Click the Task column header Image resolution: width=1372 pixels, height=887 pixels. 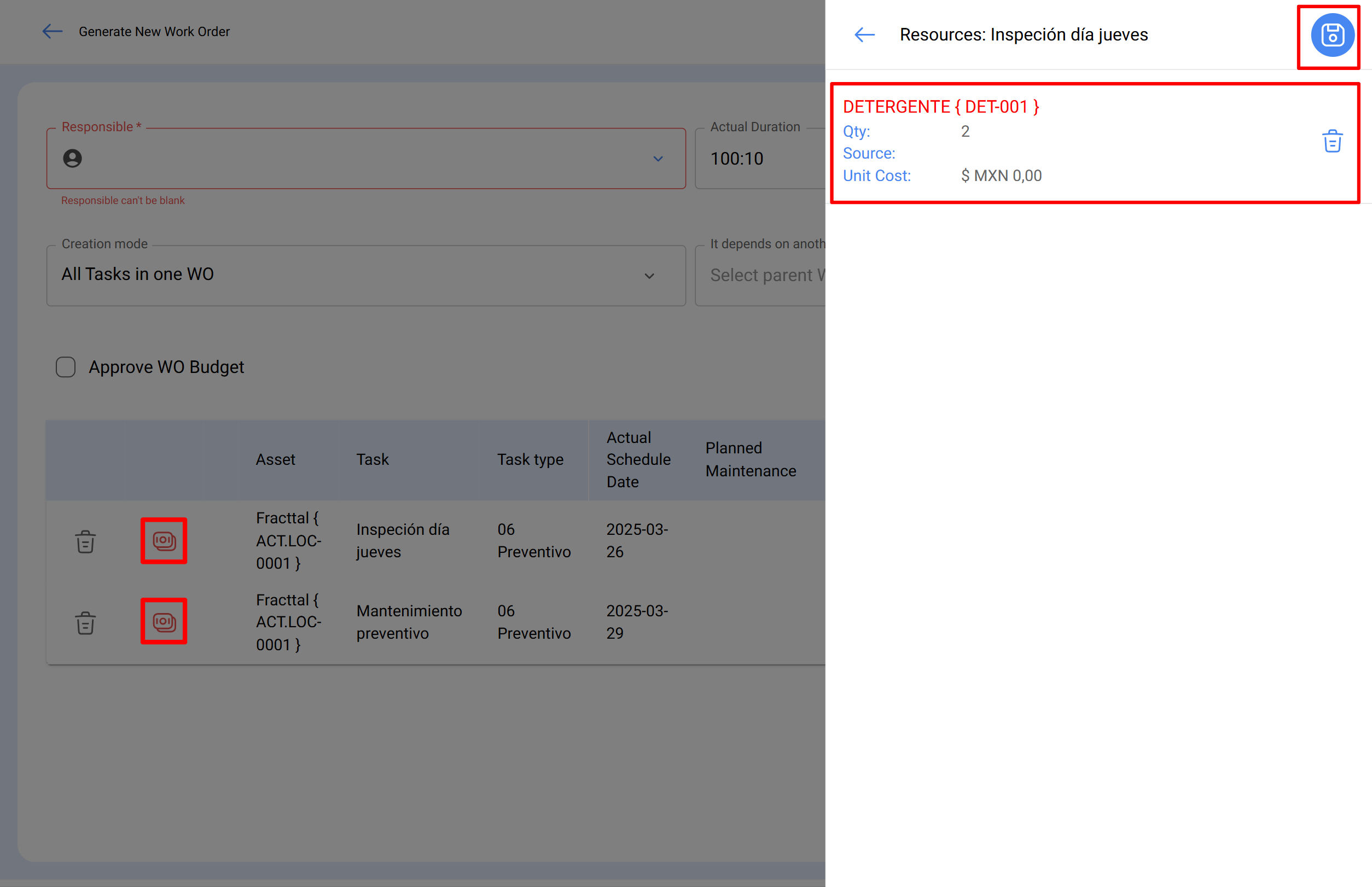(372, 459)
